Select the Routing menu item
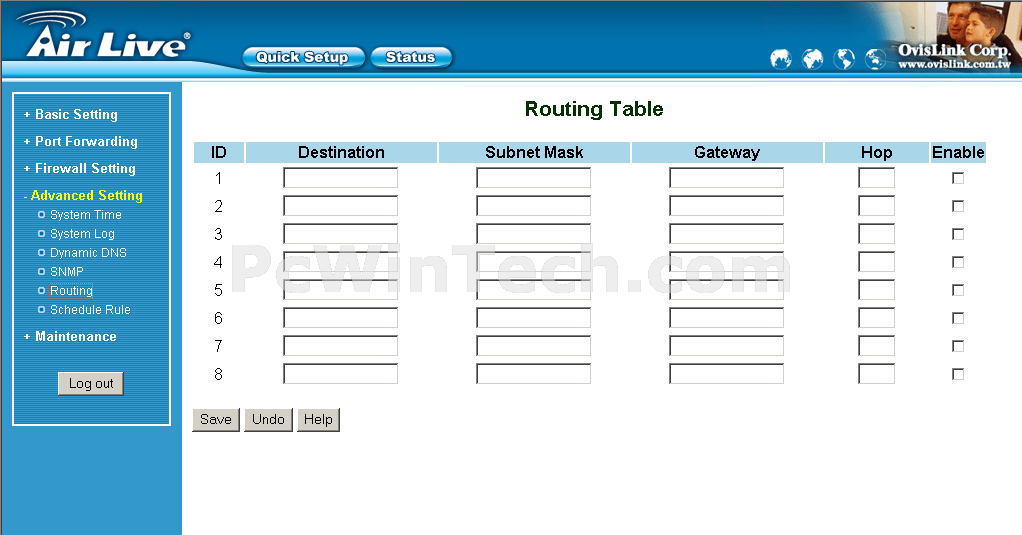This screenshot has width=1022, height=535. tap(71, 290)
